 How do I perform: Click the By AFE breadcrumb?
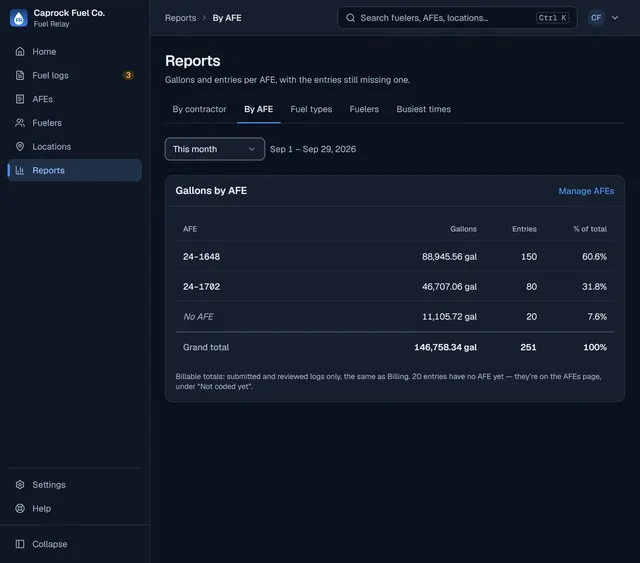(x=227, y=18)
